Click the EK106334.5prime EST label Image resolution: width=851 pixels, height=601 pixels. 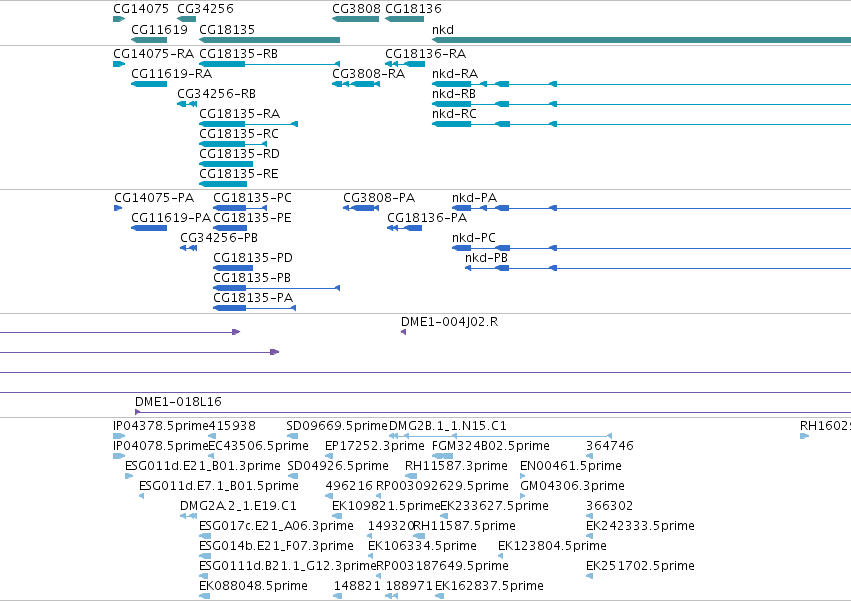[423, 547]
